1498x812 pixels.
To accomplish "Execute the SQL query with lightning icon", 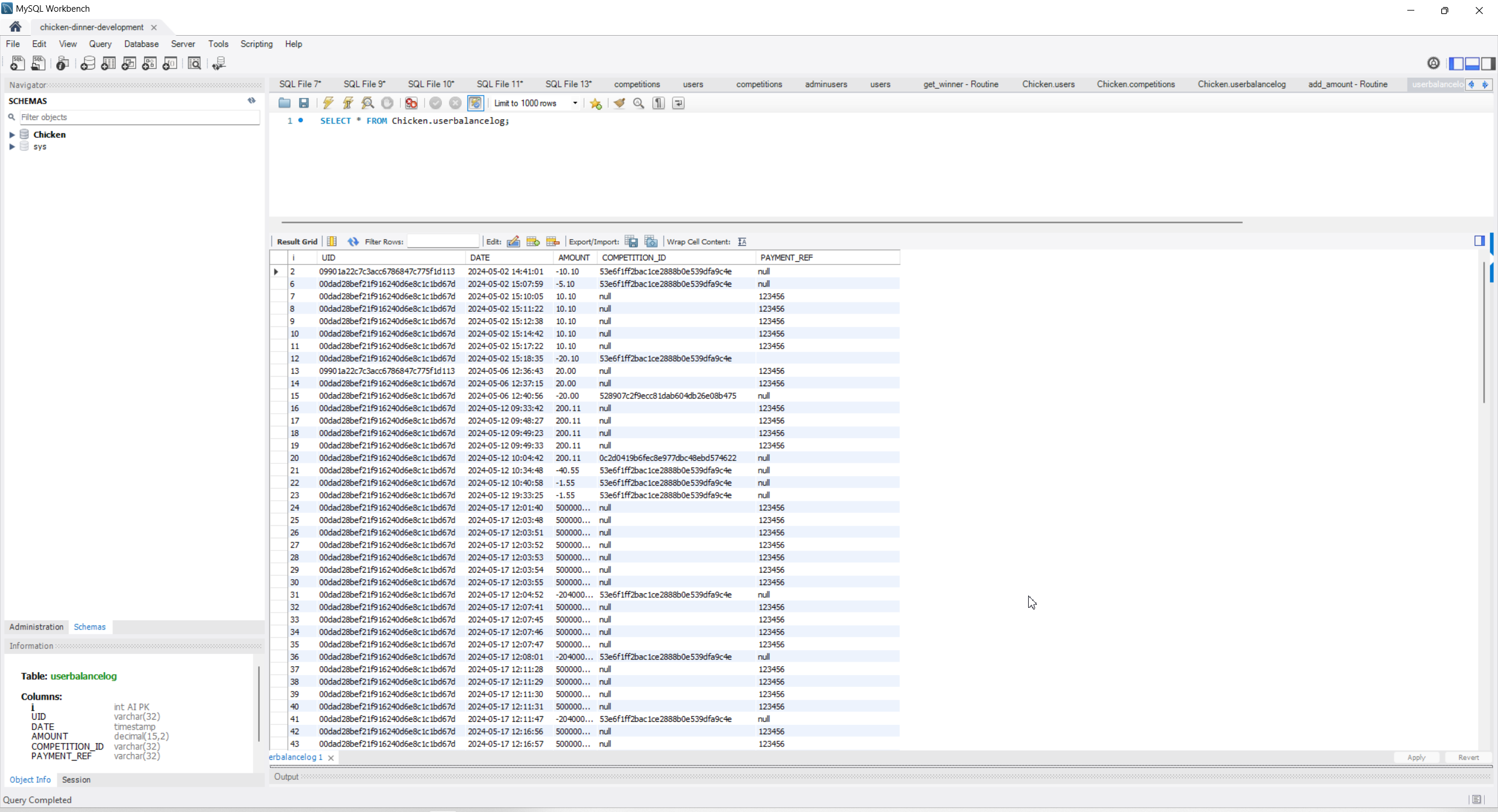I will [x=328, y=103].
